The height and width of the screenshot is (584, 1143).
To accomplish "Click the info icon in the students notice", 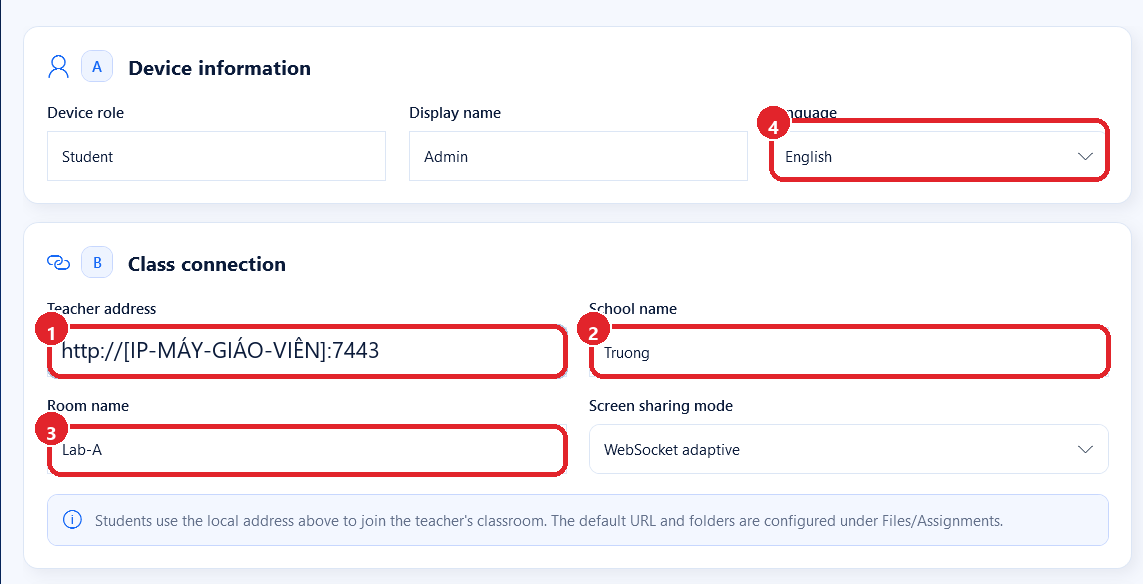I will pyautogui.click(x=72, y=520).
